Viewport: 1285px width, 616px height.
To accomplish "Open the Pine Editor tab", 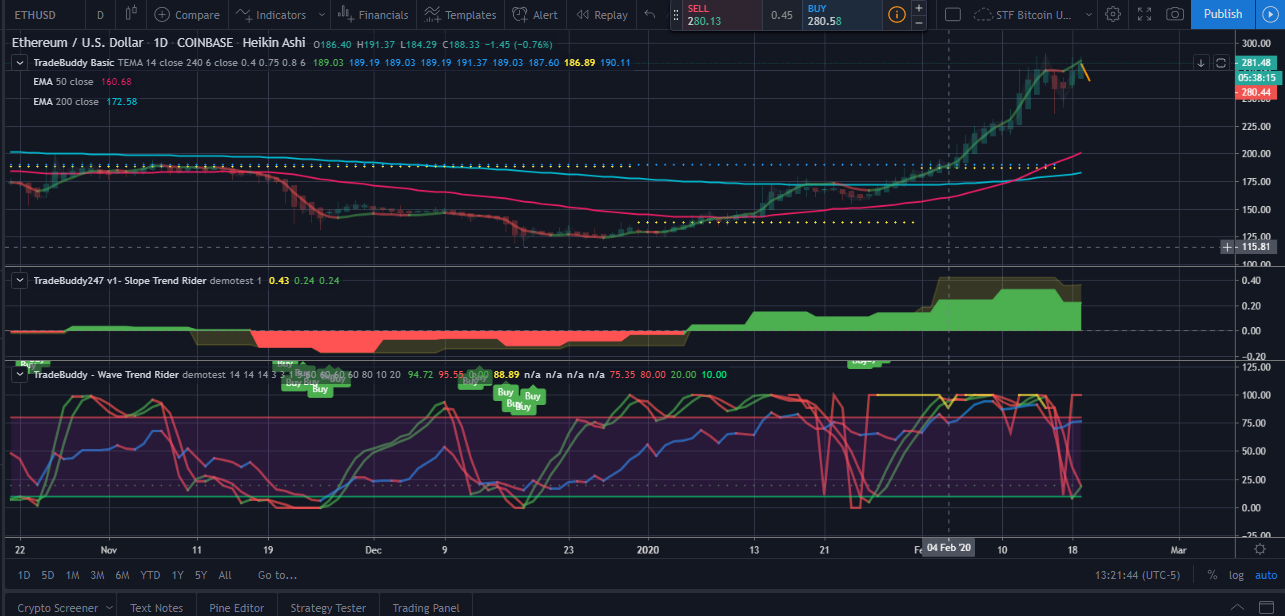I will pos(236,607).
